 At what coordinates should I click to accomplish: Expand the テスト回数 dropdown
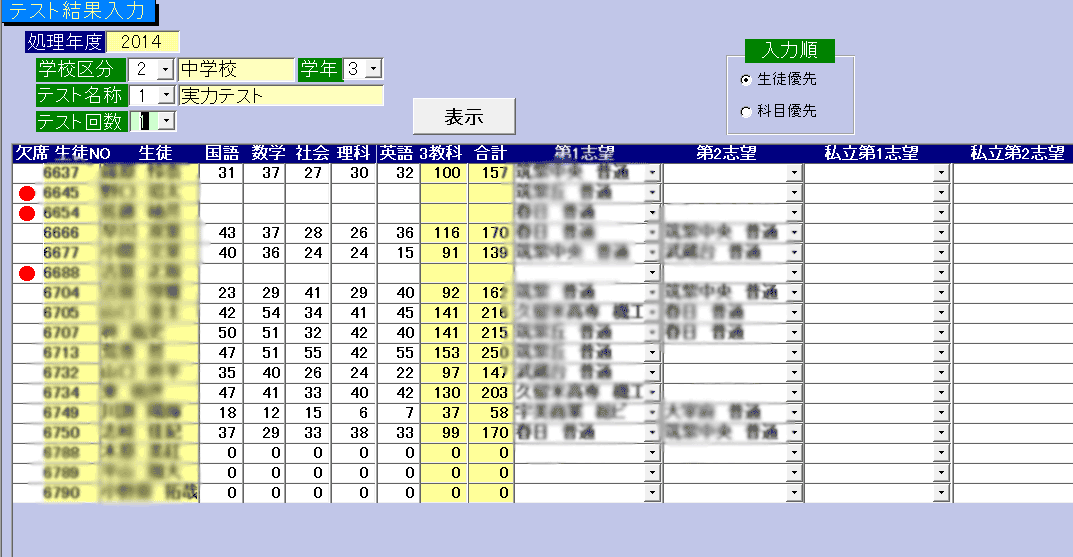[166, 122]
